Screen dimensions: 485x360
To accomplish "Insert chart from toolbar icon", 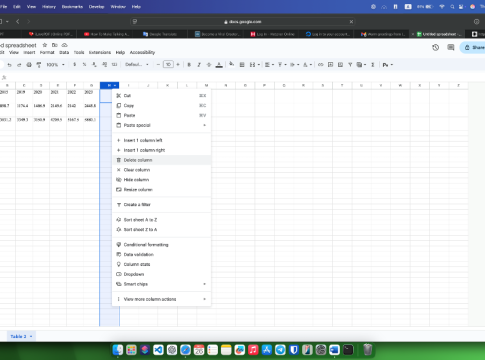I will click(340, 65).
